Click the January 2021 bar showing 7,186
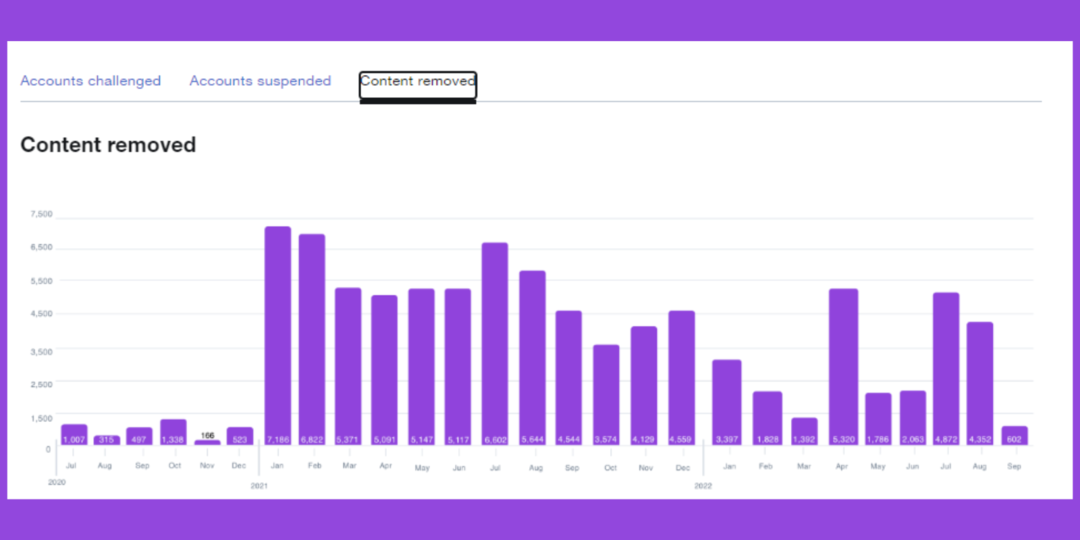1080x540 pixels. click(x=278, y=335)
